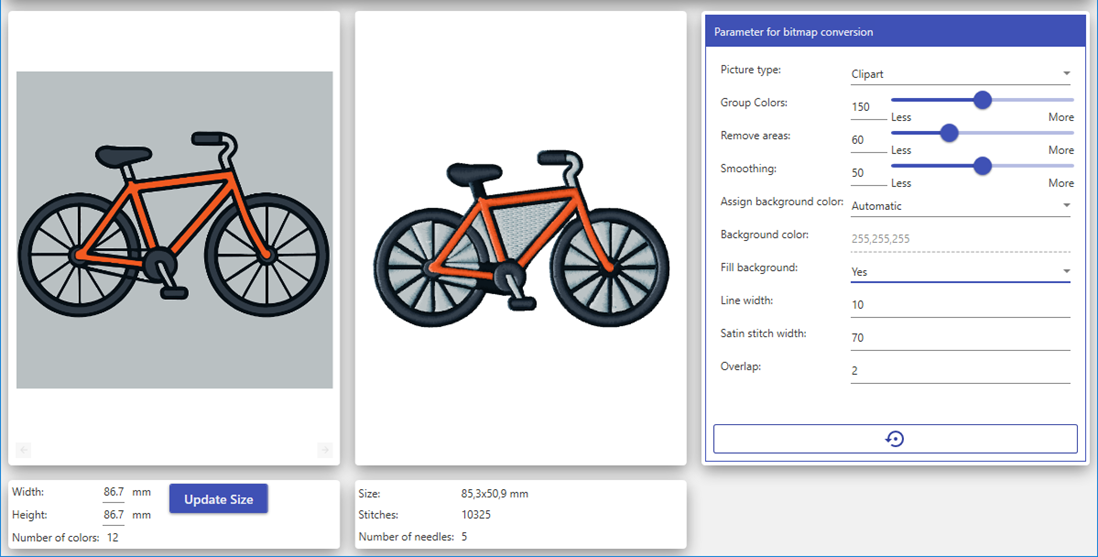Click the Line width input field
Viewport: 1098px width, 557px height.
coord(960,305)
